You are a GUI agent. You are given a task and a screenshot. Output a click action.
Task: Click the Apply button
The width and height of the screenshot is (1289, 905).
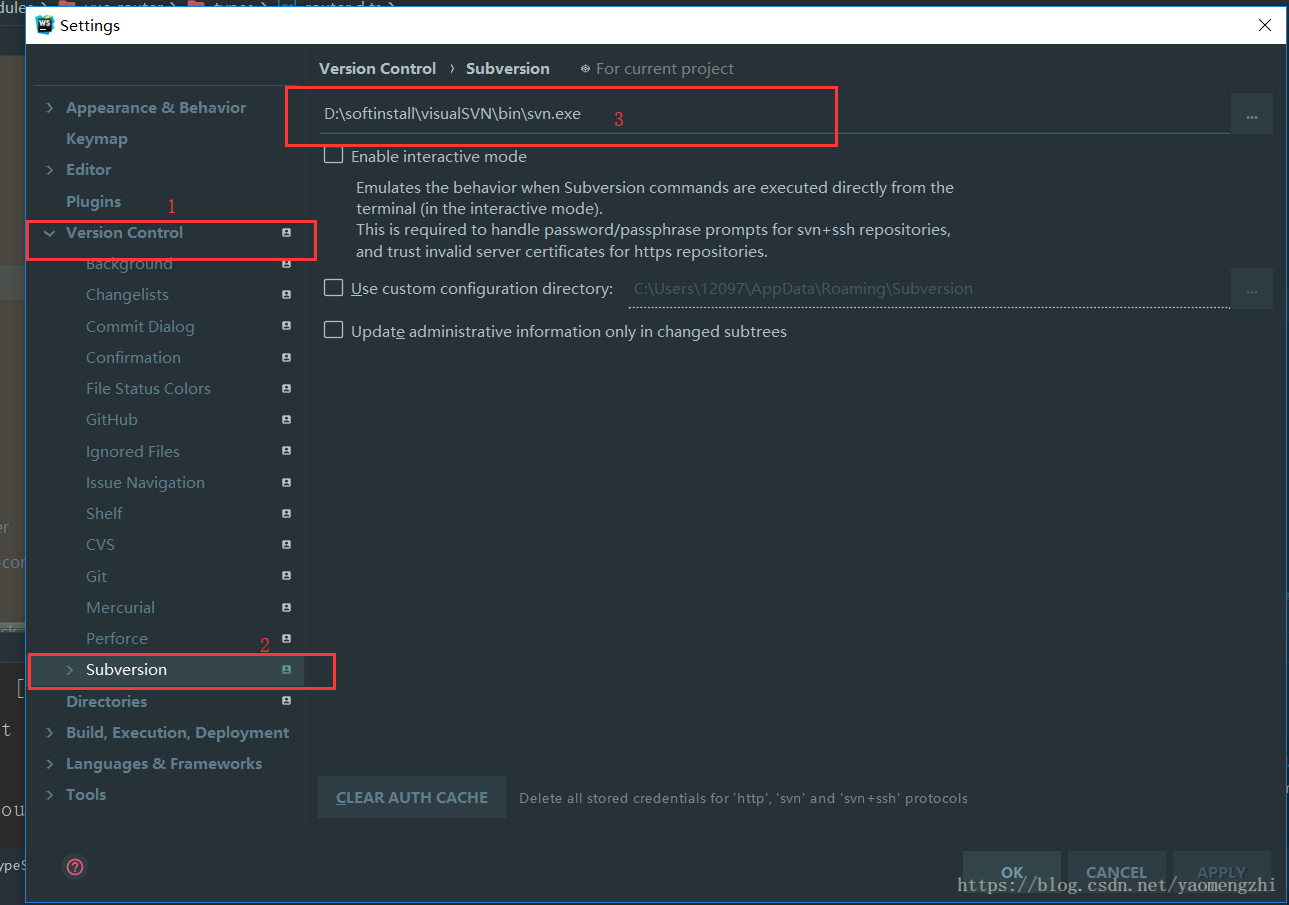pyautogui.click(x=1222, y=872)
